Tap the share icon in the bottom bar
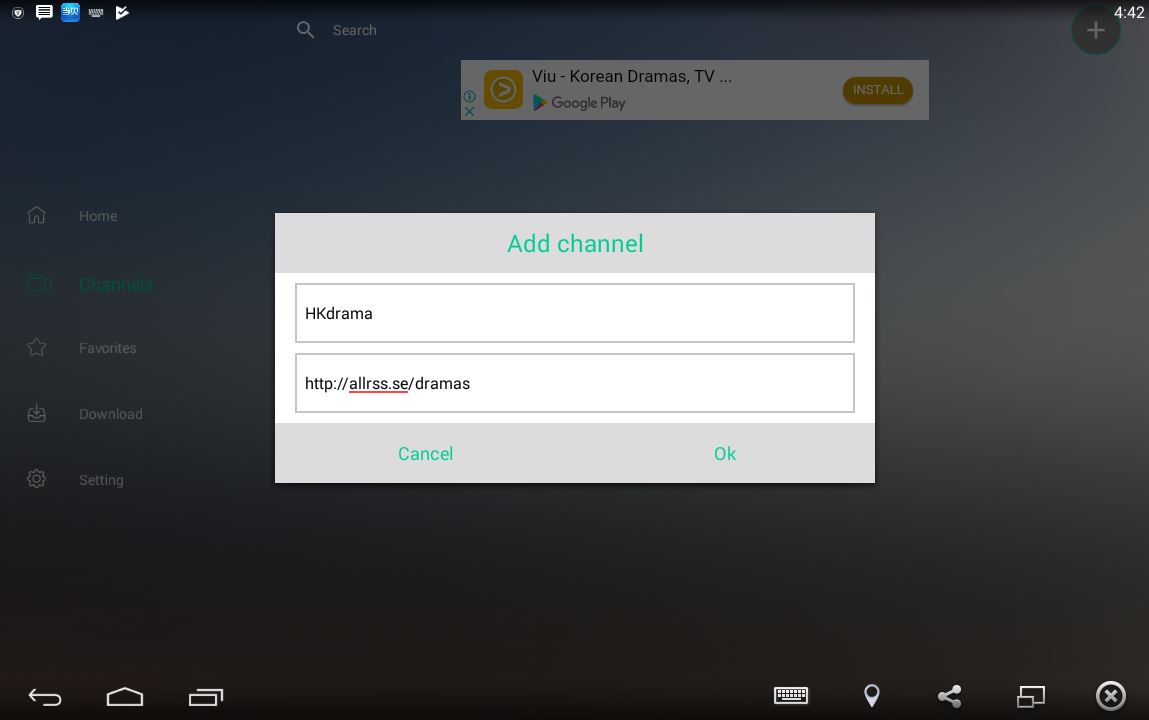This screenshot has height=720, width=1149. (949, 696)
